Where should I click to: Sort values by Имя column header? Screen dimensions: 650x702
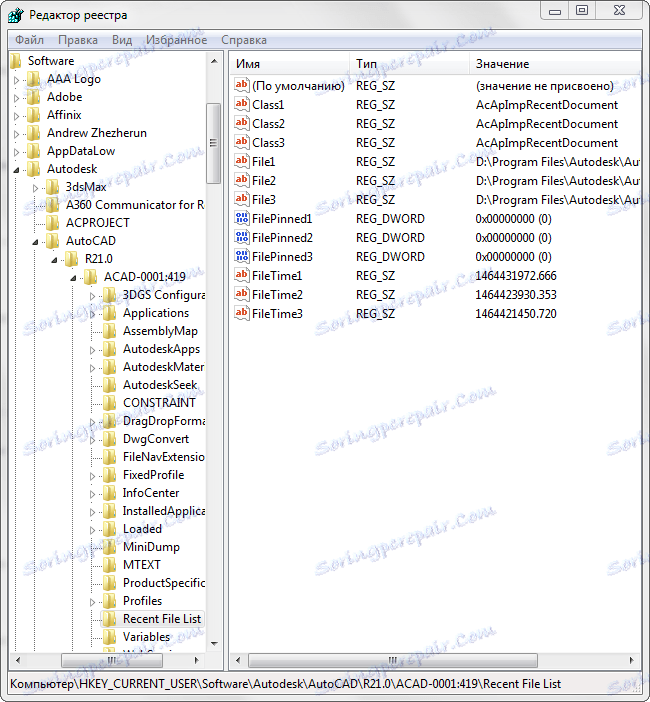289,64
